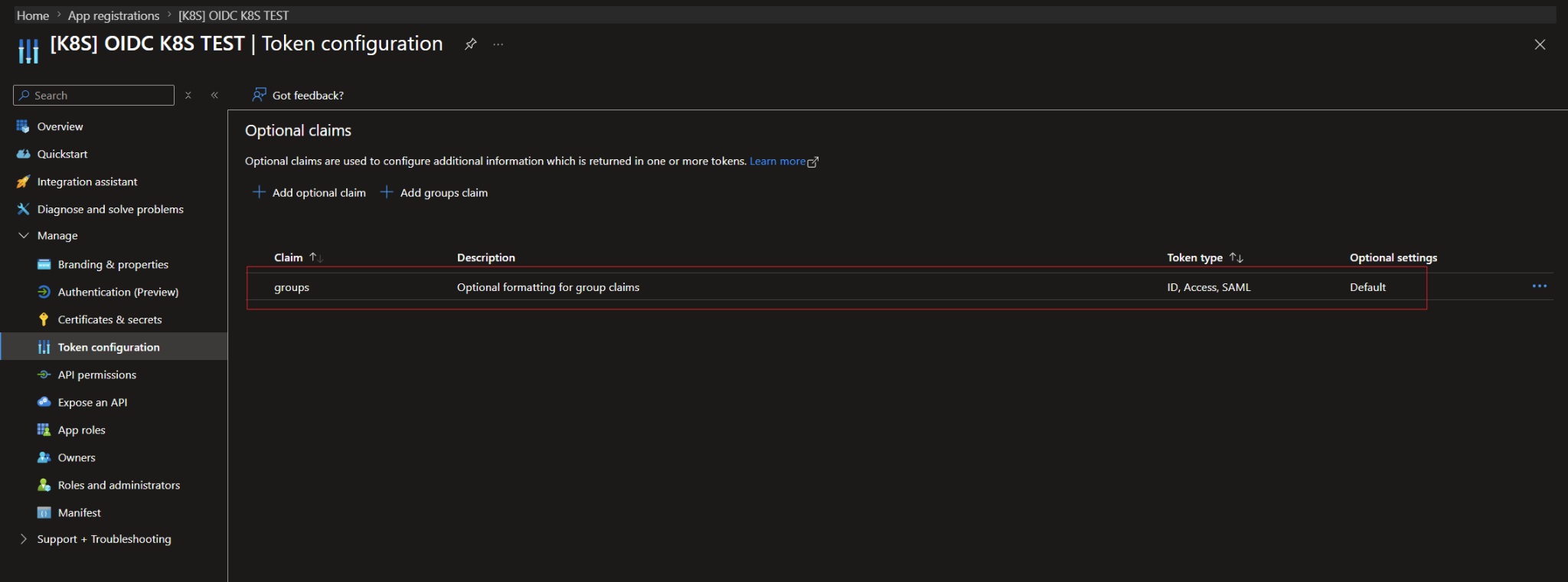Collapse the Manage section chevron
1568x582 pixels.
click(24, 235)
